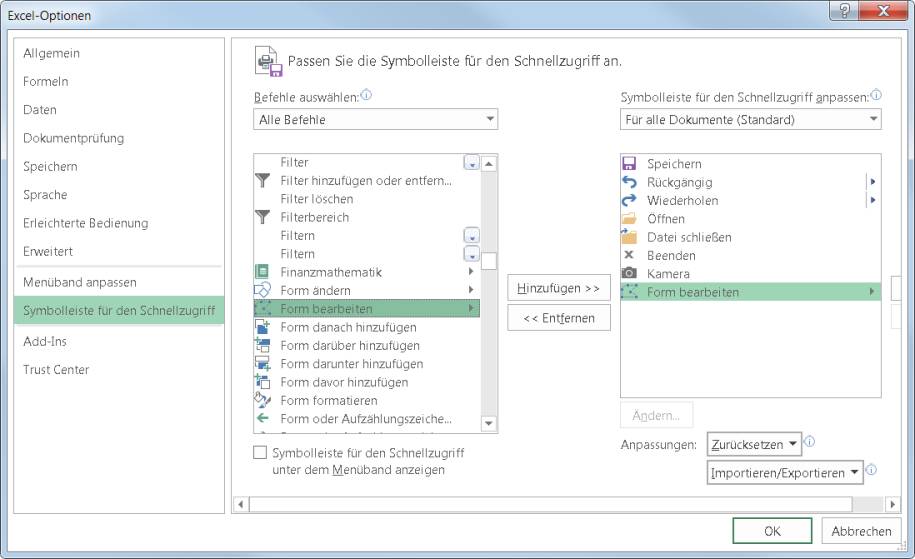Enable showing toolbar below the ribbon checkbox
This screenshot has width=915, height=559.
(261, 453)
